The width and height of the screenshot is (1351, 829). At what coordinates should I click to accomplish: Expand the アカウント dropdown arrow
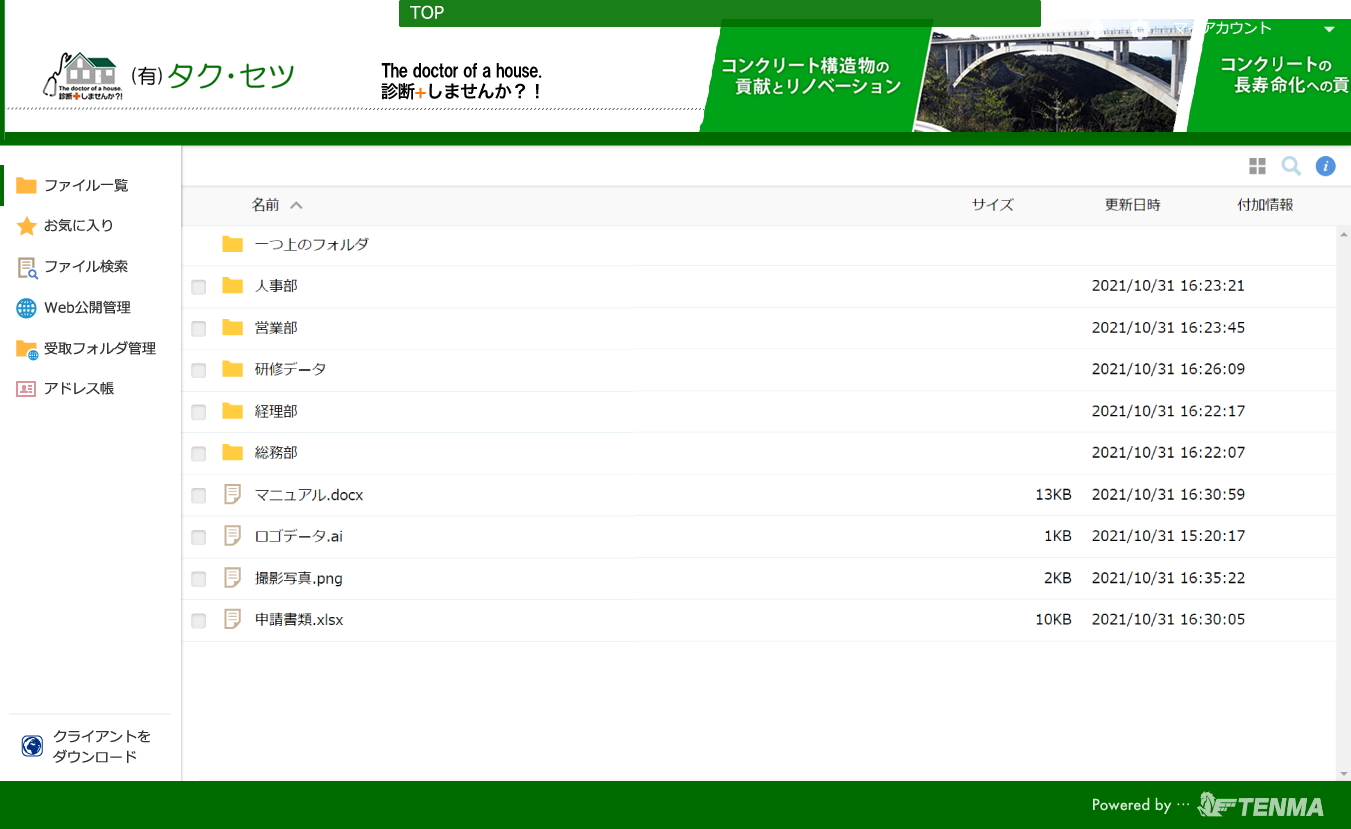coord(1329,30)
